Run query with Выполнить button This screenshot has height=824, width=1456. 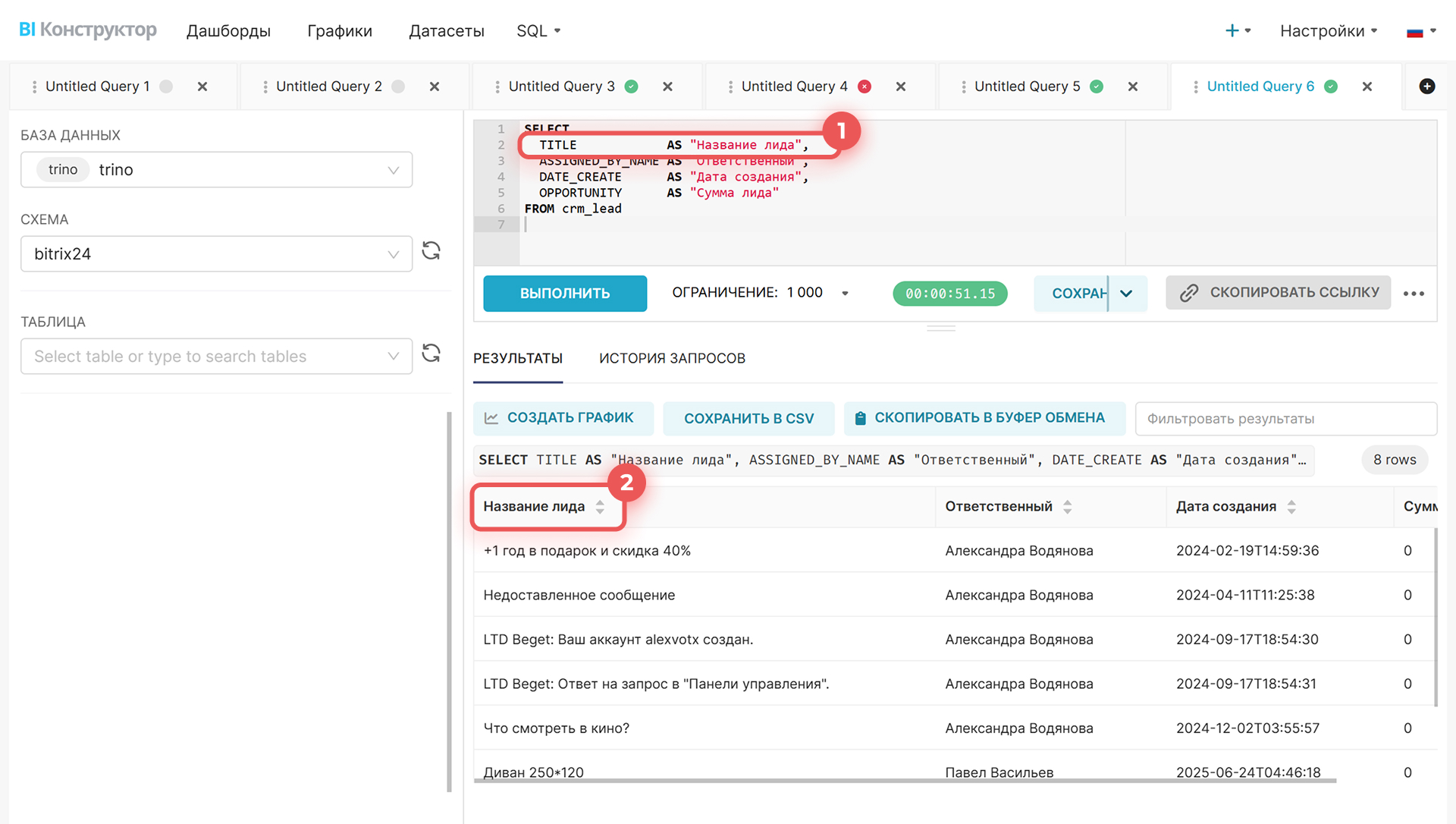565,294
